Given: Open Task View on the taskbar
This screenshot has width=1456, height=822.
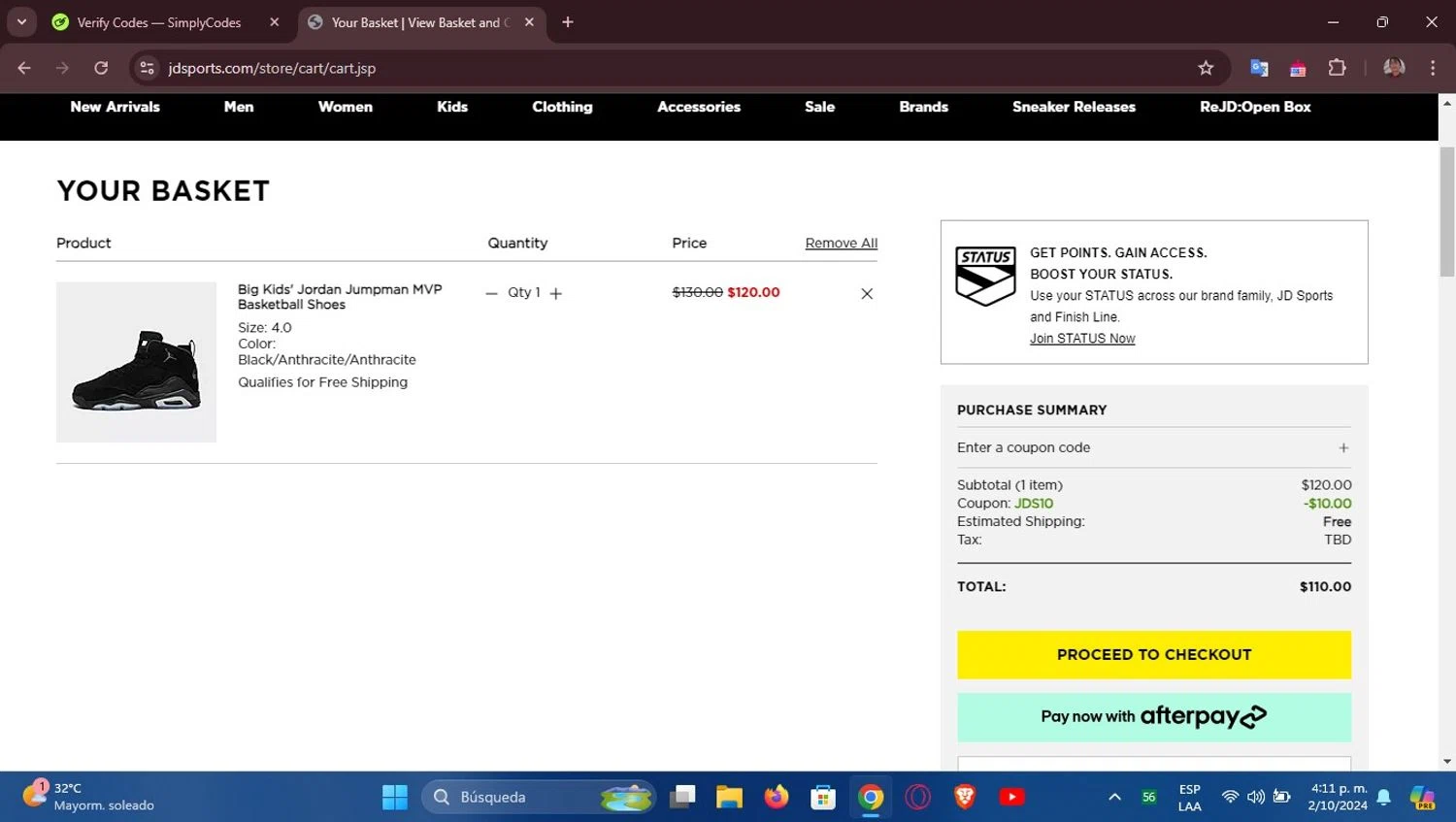Looking at the screenshot, I should coord(683,797).
